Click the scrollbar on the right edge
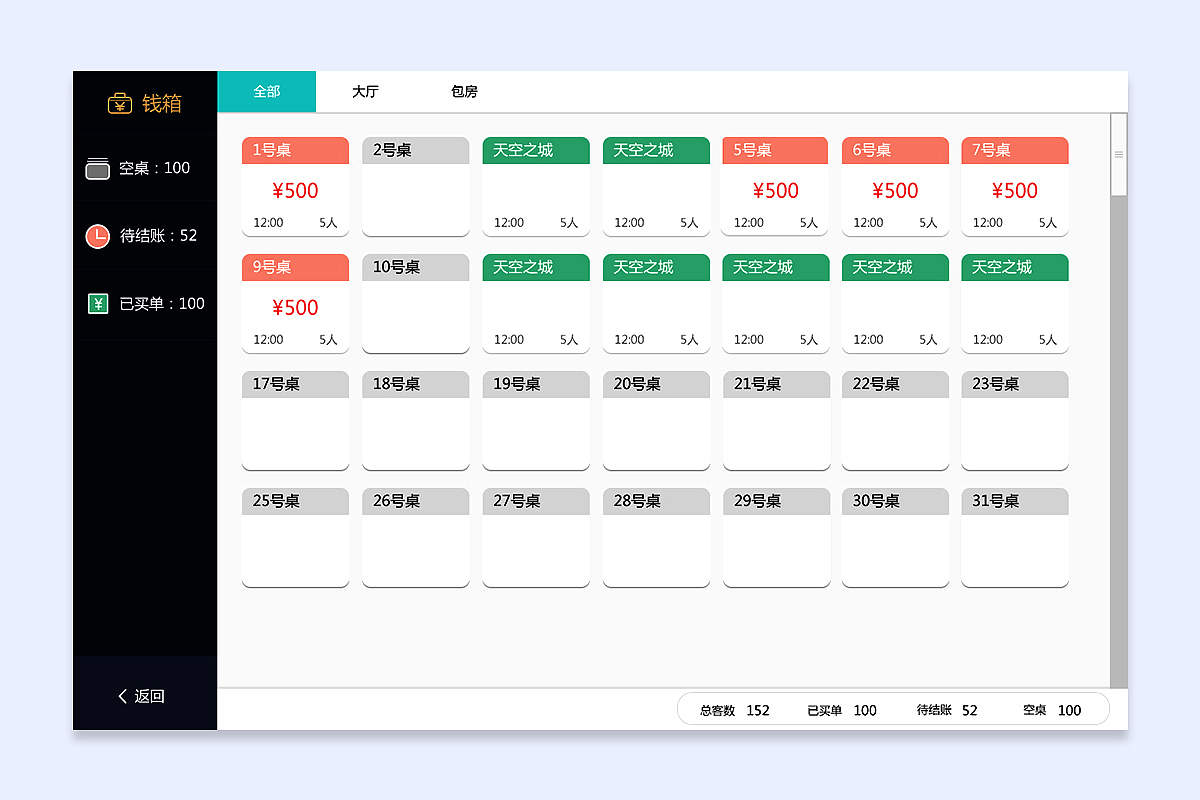Viewport: 1200px width, 800px height. coord(1118,155)
